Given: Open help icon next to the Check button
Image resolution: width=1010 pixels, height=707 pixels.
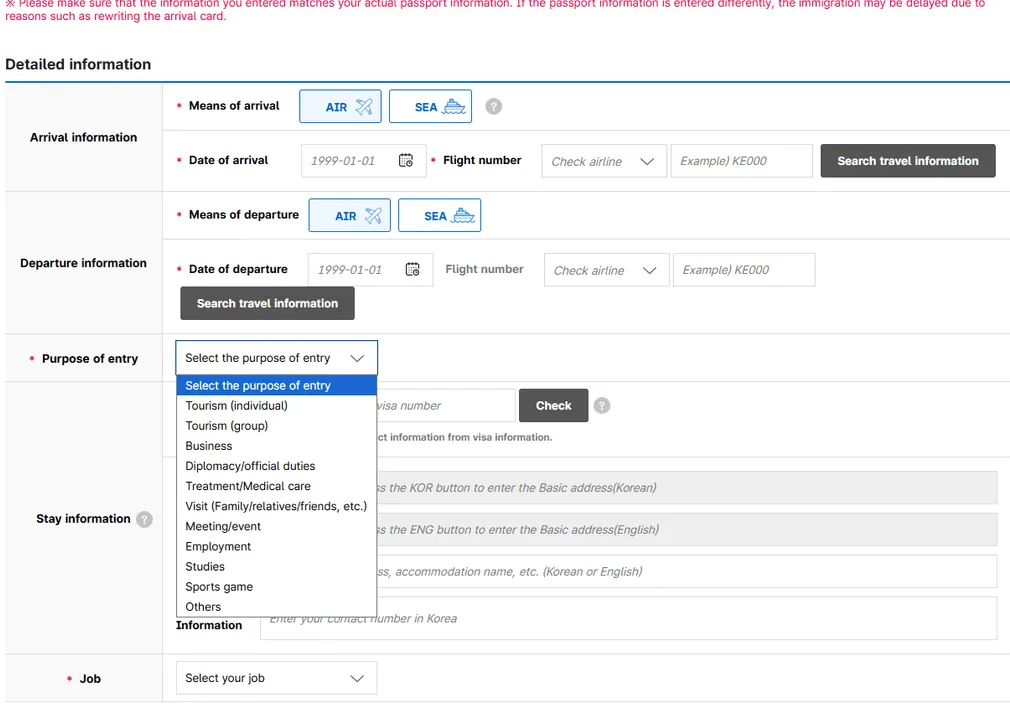Looking at the screenshot, I should pyautogui.click(x=602, y=406).
